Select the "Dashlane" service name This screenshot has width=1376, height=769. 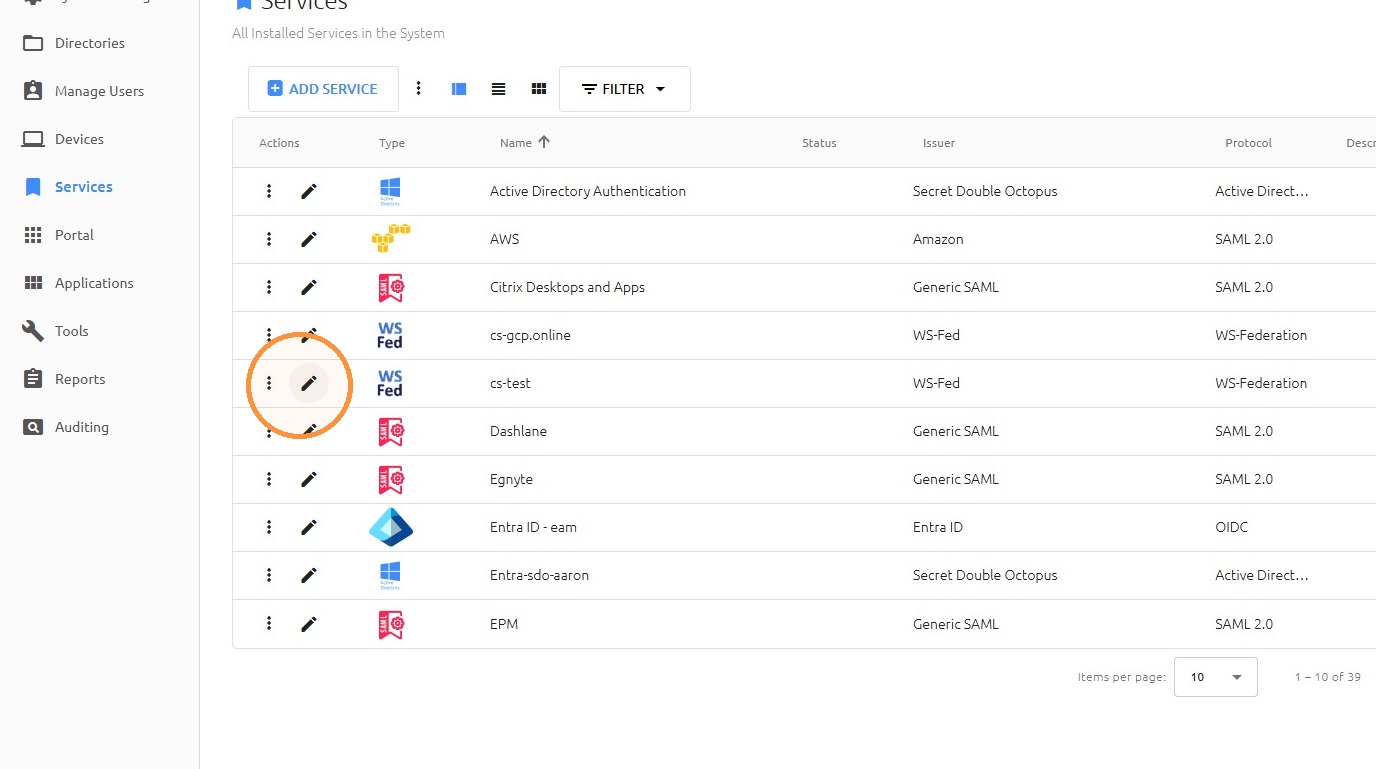(x=518, y=431)
